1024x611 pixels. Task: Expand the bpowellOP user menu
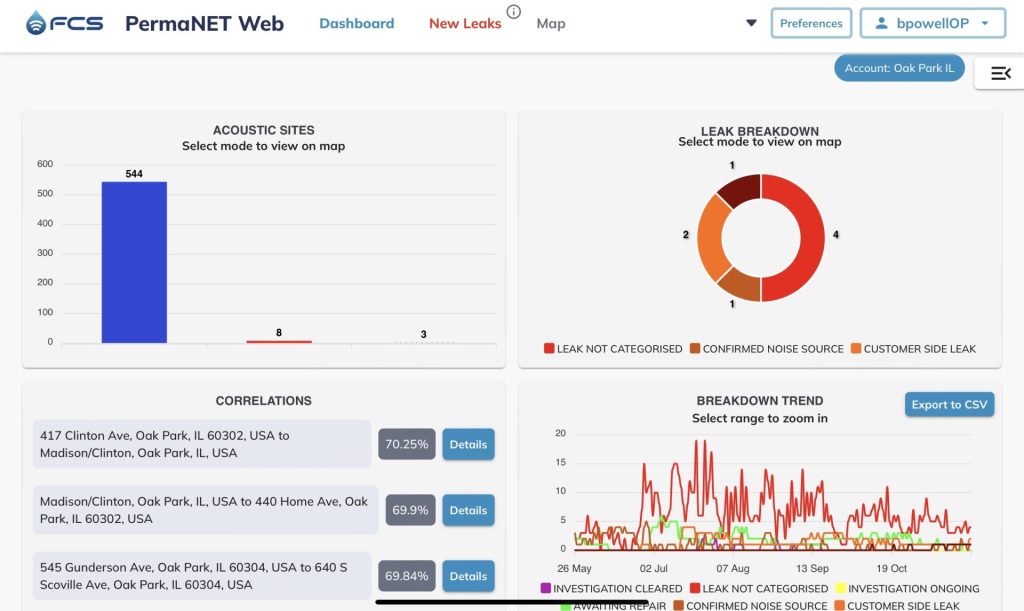[x=933, y=24]
